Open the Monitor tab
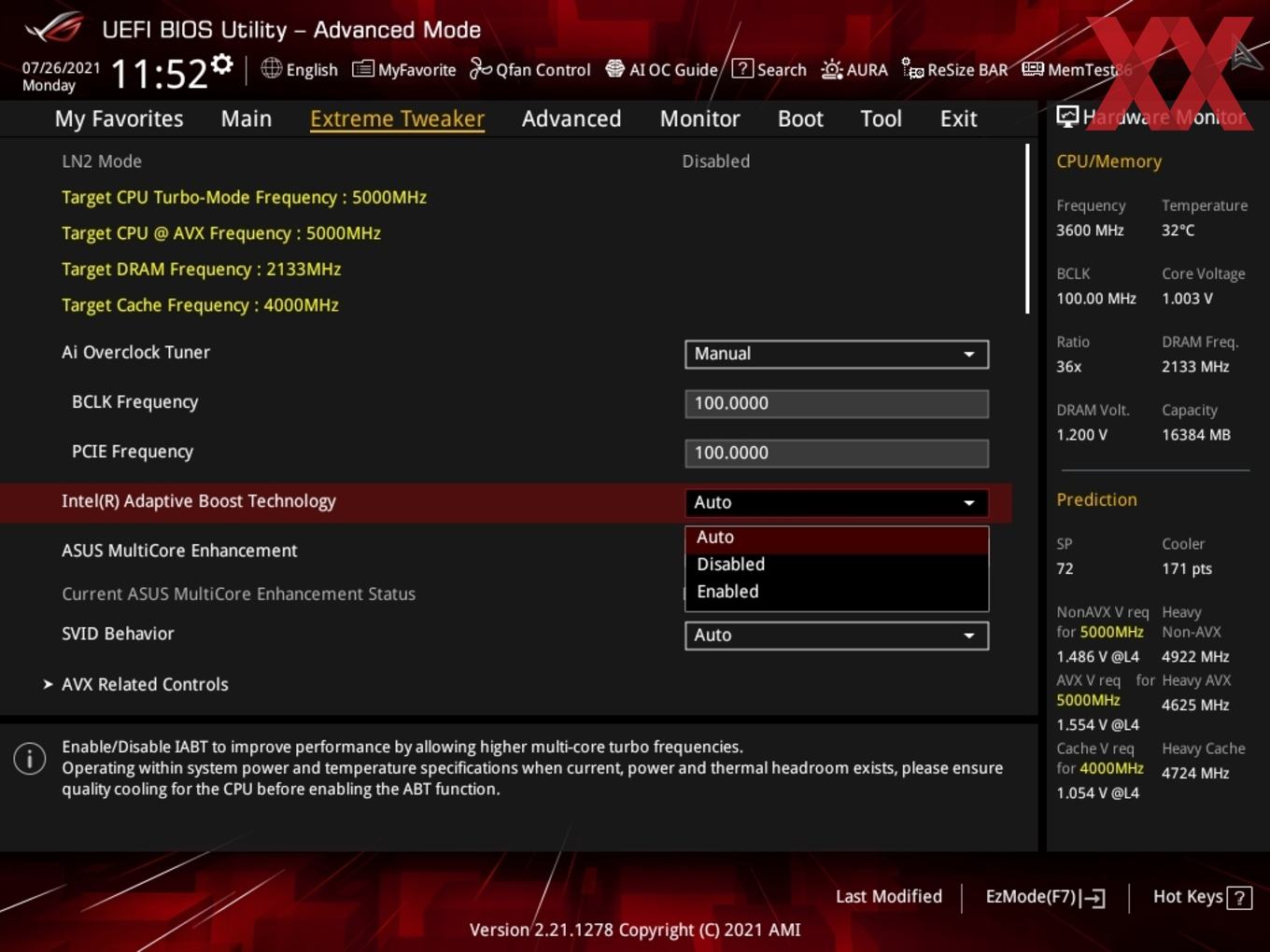 pos(700,119)
